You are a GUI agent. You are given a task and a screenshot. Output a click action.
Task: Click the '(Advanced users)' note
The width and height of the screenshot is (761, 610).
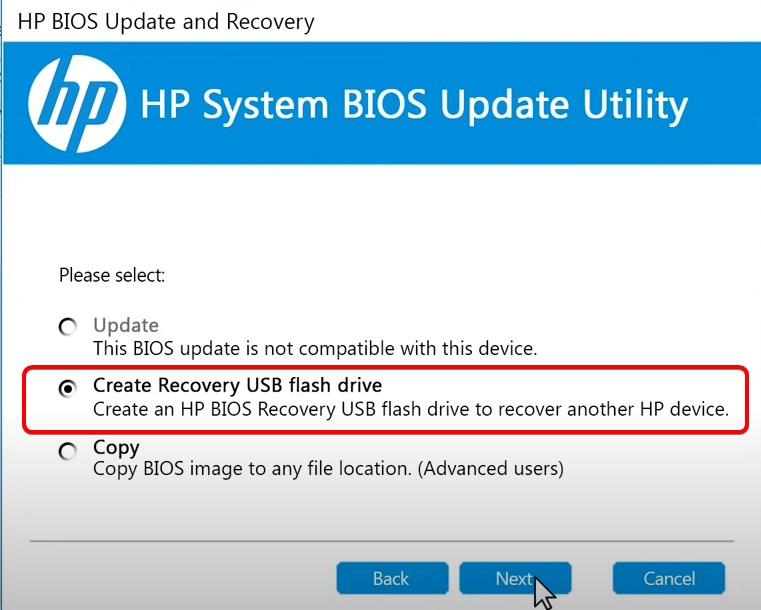[490, 469]
